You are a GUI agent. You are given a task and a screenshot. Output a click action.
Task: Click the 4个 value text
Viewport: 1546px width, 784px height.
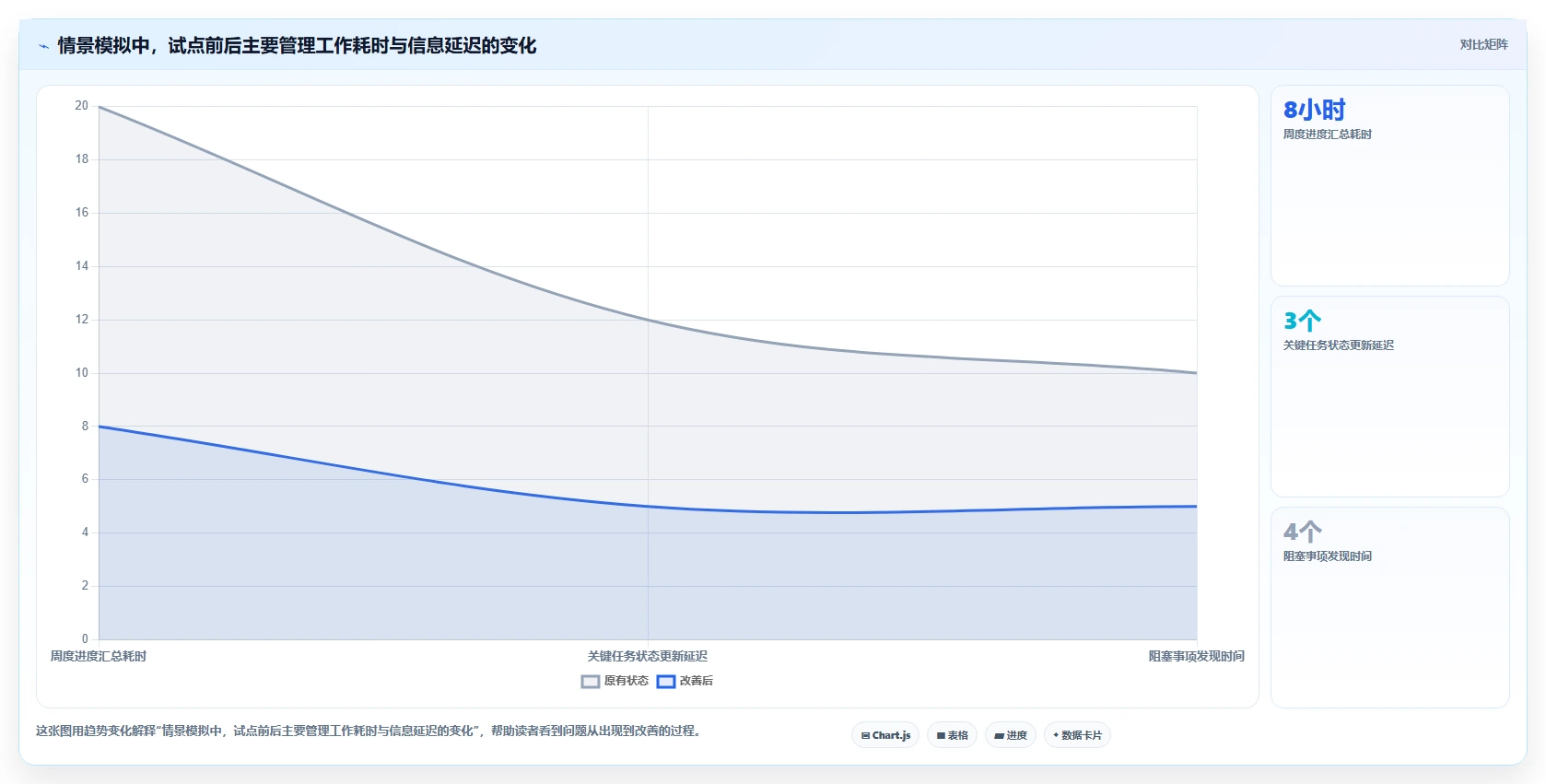coord(1302,532)
